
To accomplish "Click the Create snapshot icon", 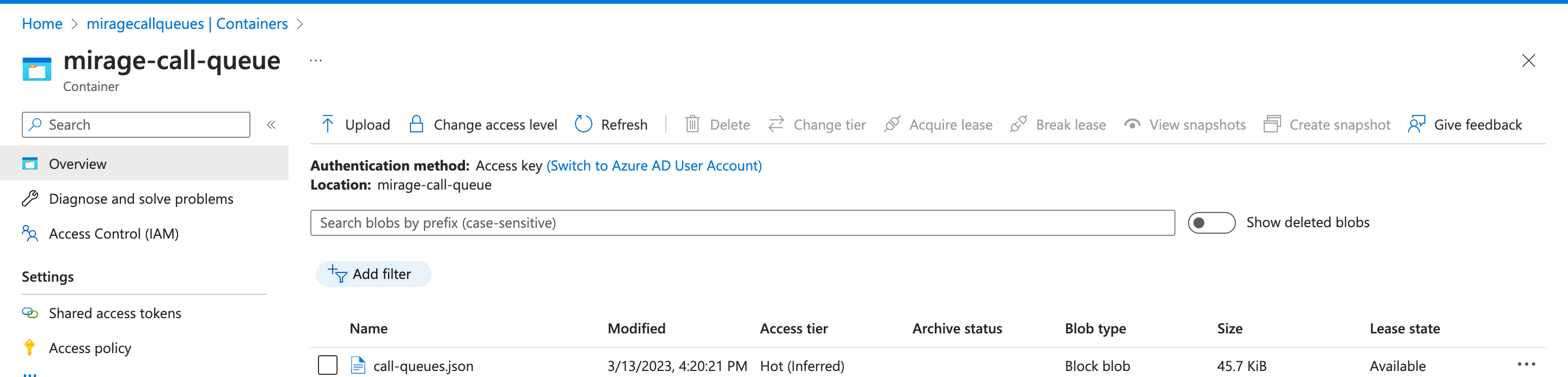I will coord(1272,124).
